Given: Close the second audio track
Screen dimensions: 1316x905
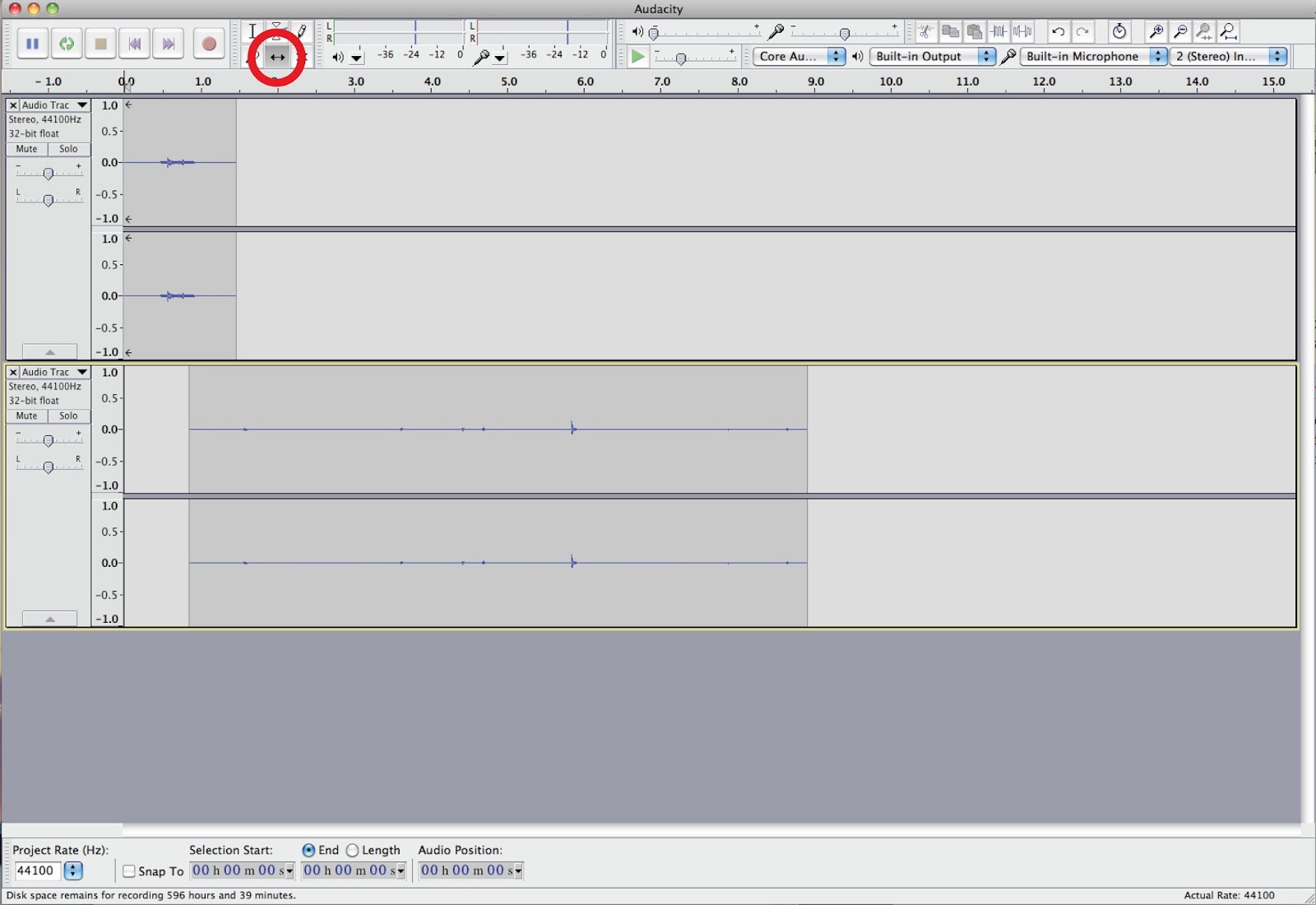Looking at the screenshot, I should coord(13,373).
